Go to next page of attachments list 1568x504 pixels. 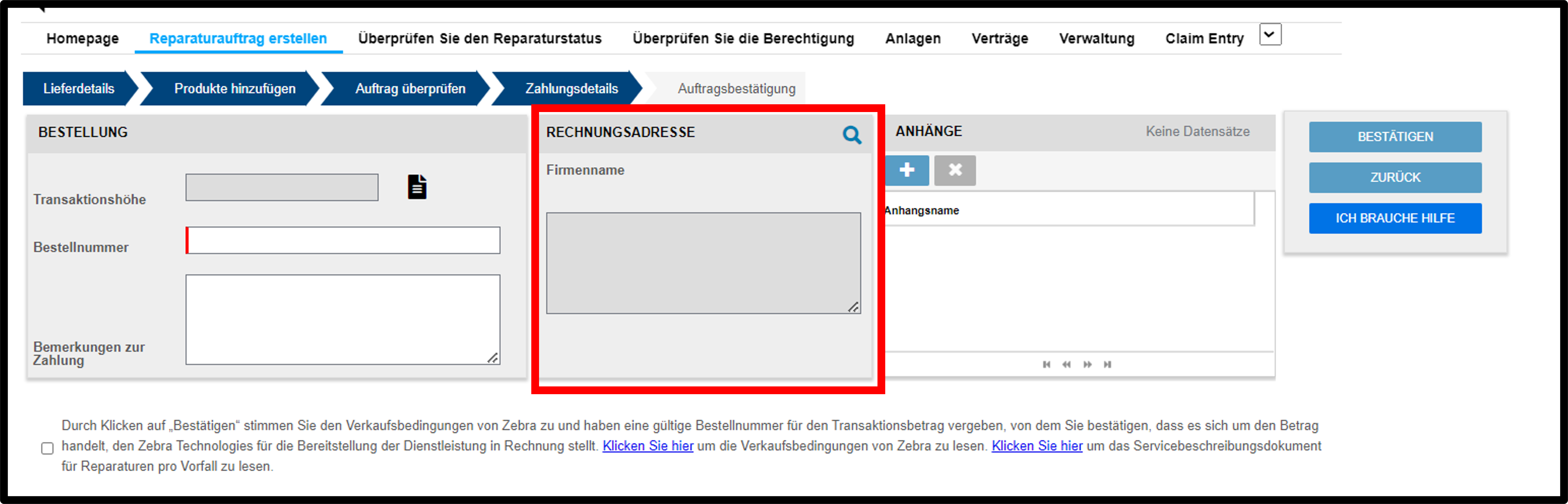(1087, 365)
